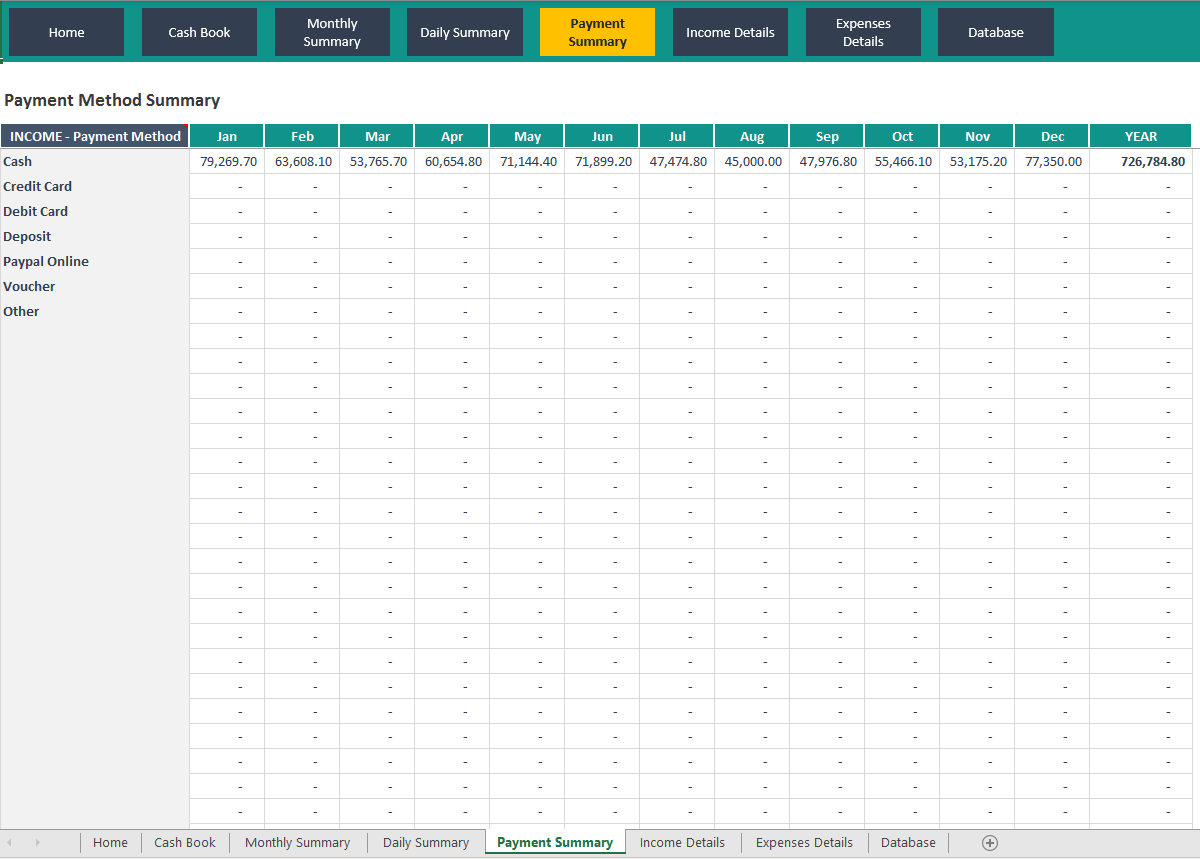This screenshot has height=859, width=1200.
Task: Select the YEAR column header
Action: 1140,136
